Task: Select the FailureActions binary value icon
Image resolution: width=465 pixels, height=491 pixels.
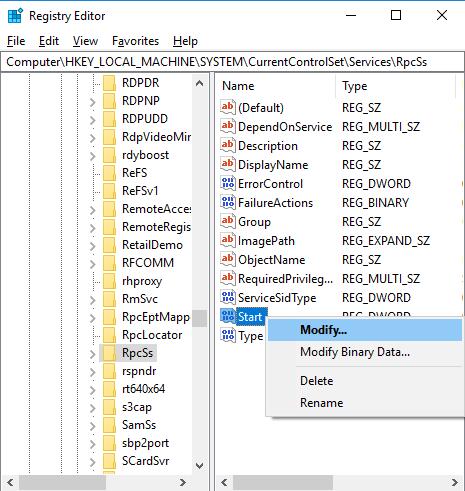Action: (x=228, y=202)
